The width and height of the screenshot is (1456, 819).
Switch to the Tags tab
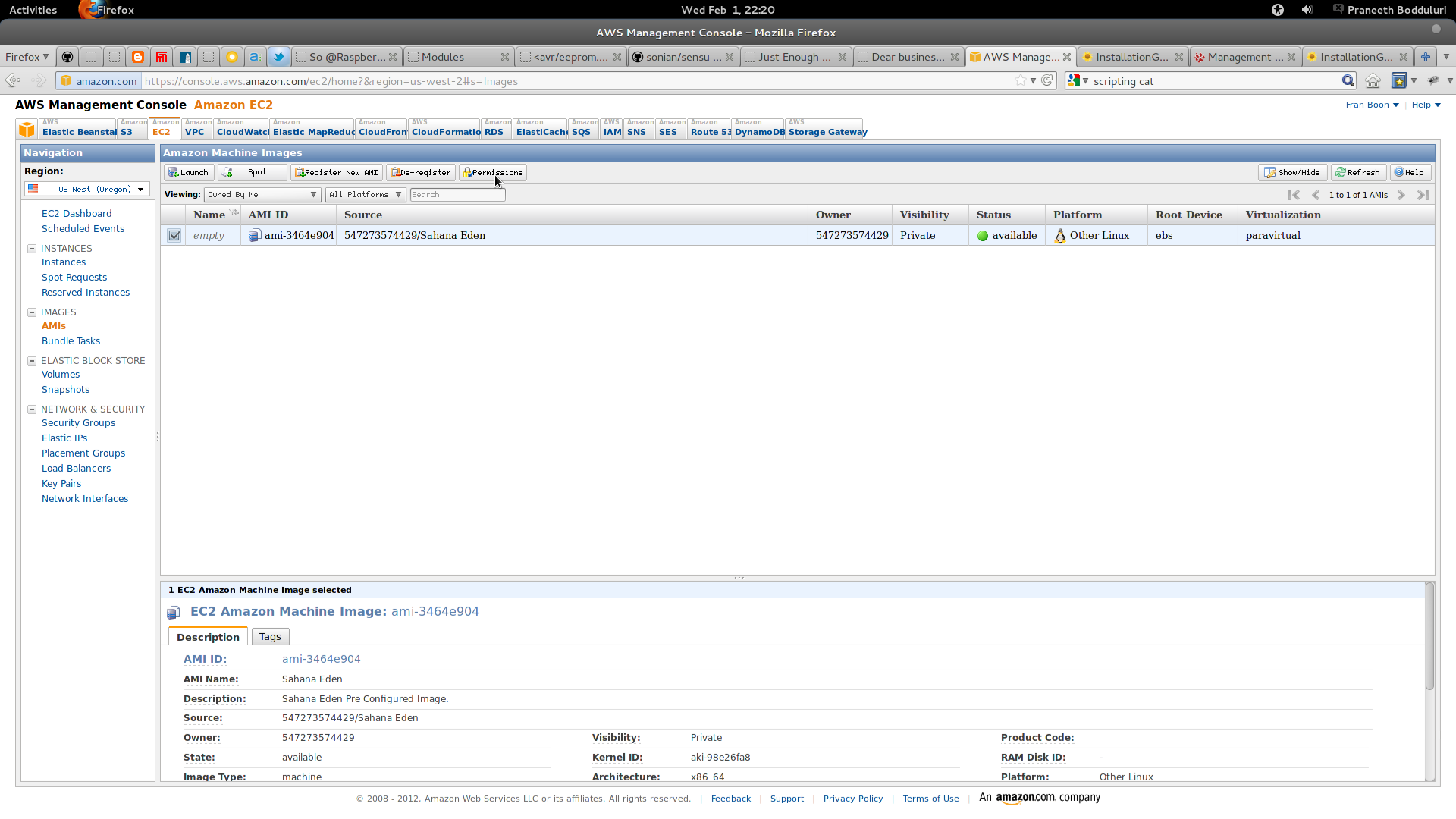click(270, 637)
